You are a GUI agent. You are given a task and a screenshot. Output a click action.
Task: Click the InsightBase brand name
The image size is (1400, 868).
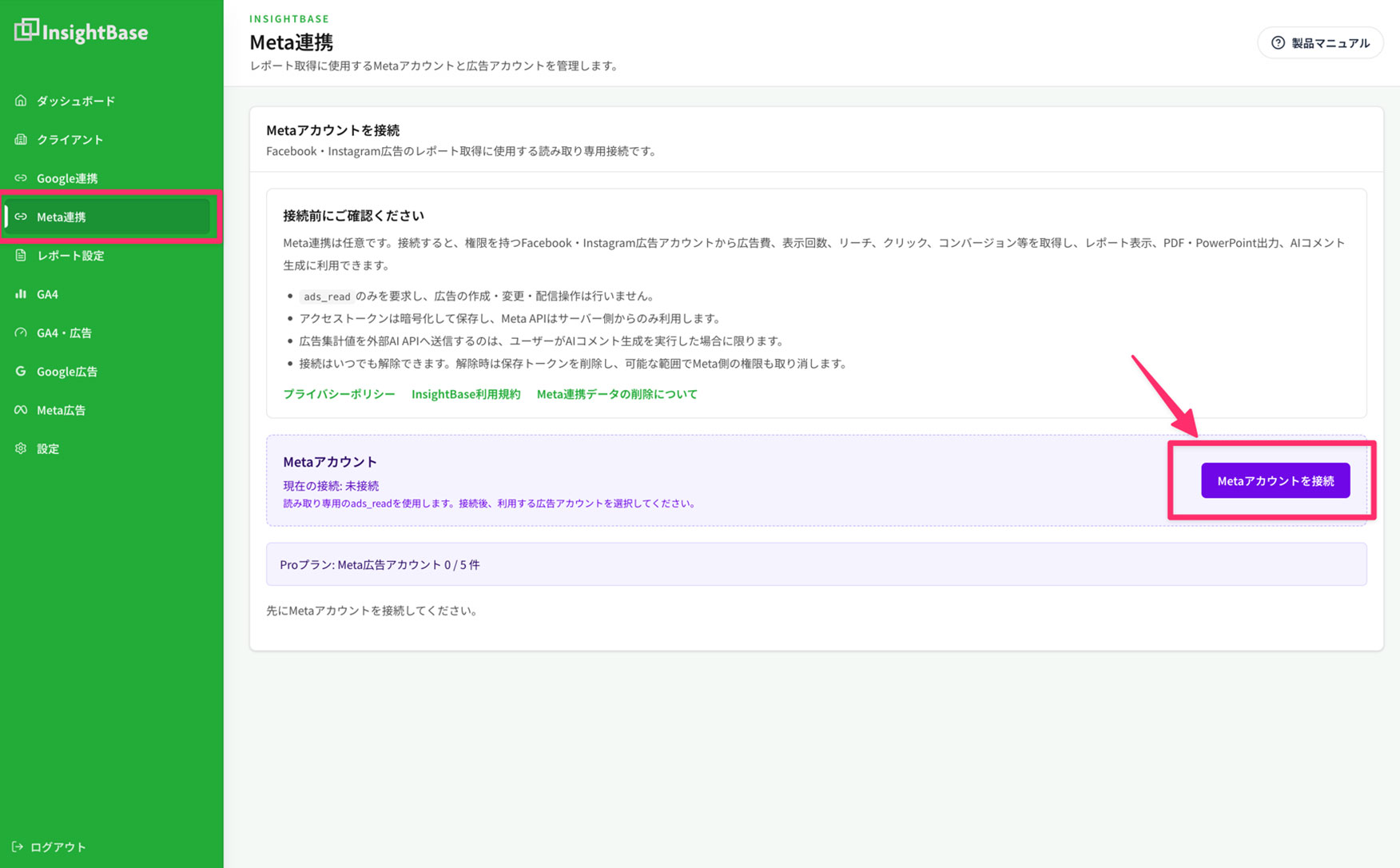95,33
